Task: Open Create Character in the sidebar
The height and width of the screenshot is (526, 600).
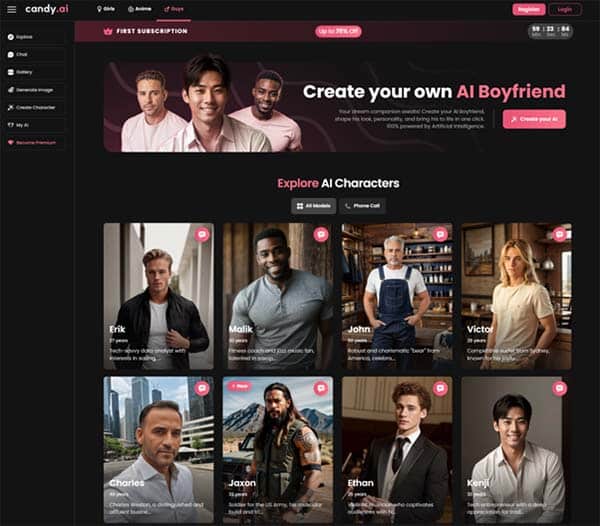Action: pos(35,107)
